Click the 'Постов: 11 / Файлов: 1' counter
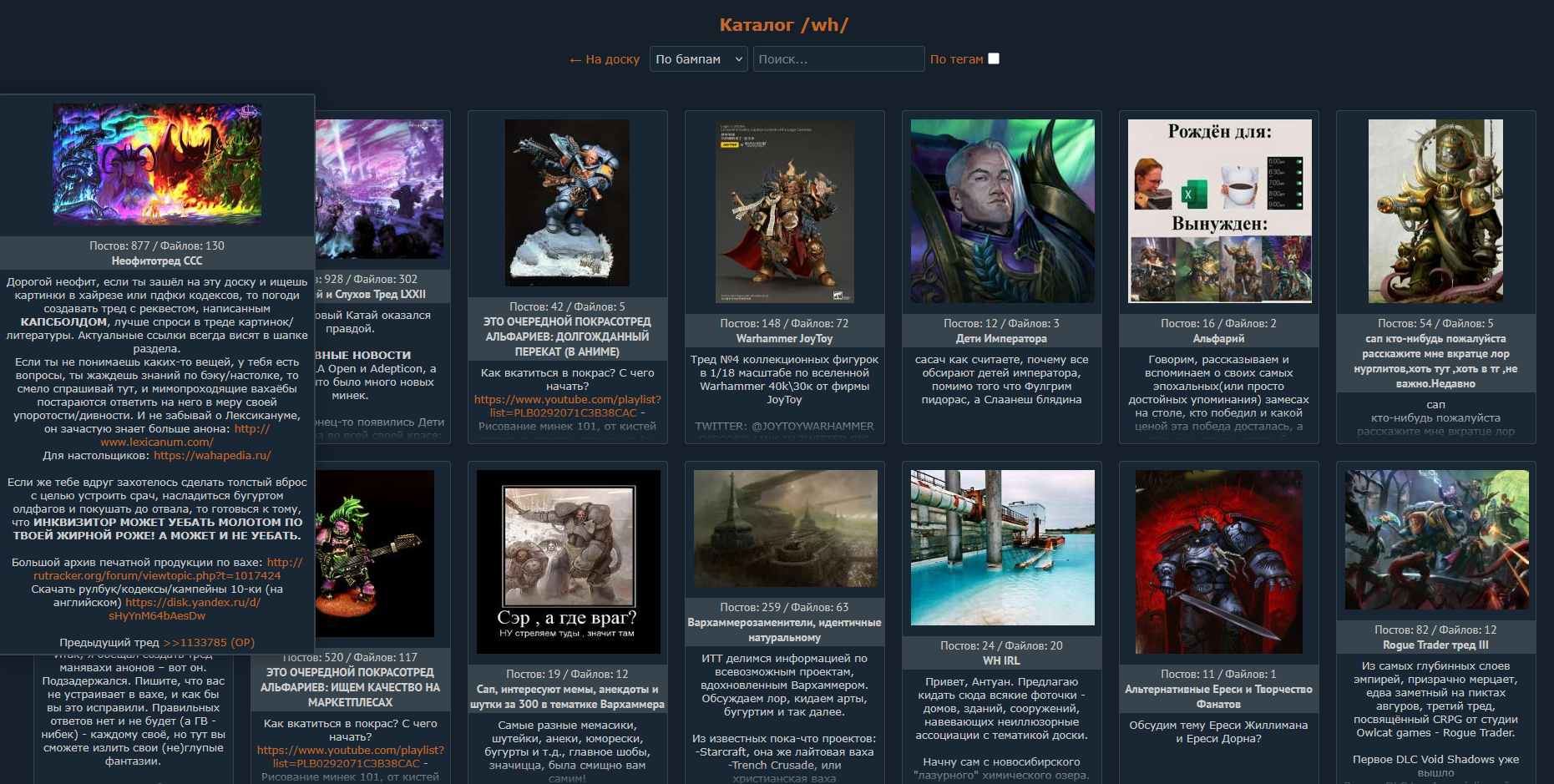Screen dimensions: 1554x784 tap(1218, 675)
